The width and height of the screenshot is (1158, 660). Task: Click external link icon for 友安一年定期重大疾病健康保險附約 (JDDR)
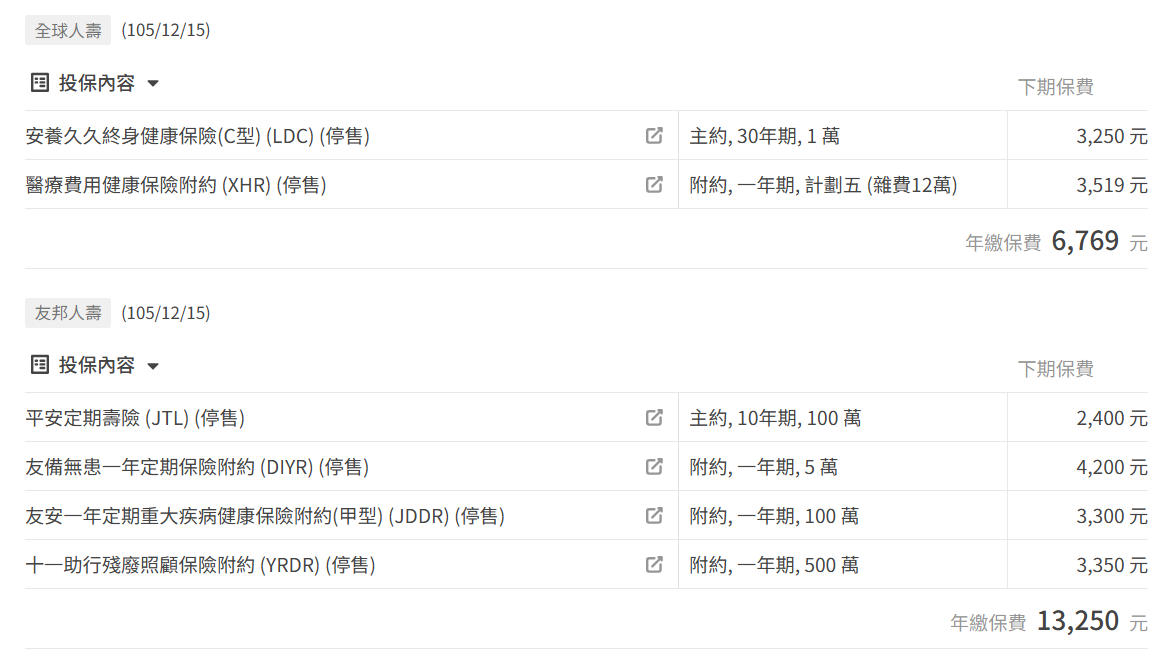(x=654, y=516)
